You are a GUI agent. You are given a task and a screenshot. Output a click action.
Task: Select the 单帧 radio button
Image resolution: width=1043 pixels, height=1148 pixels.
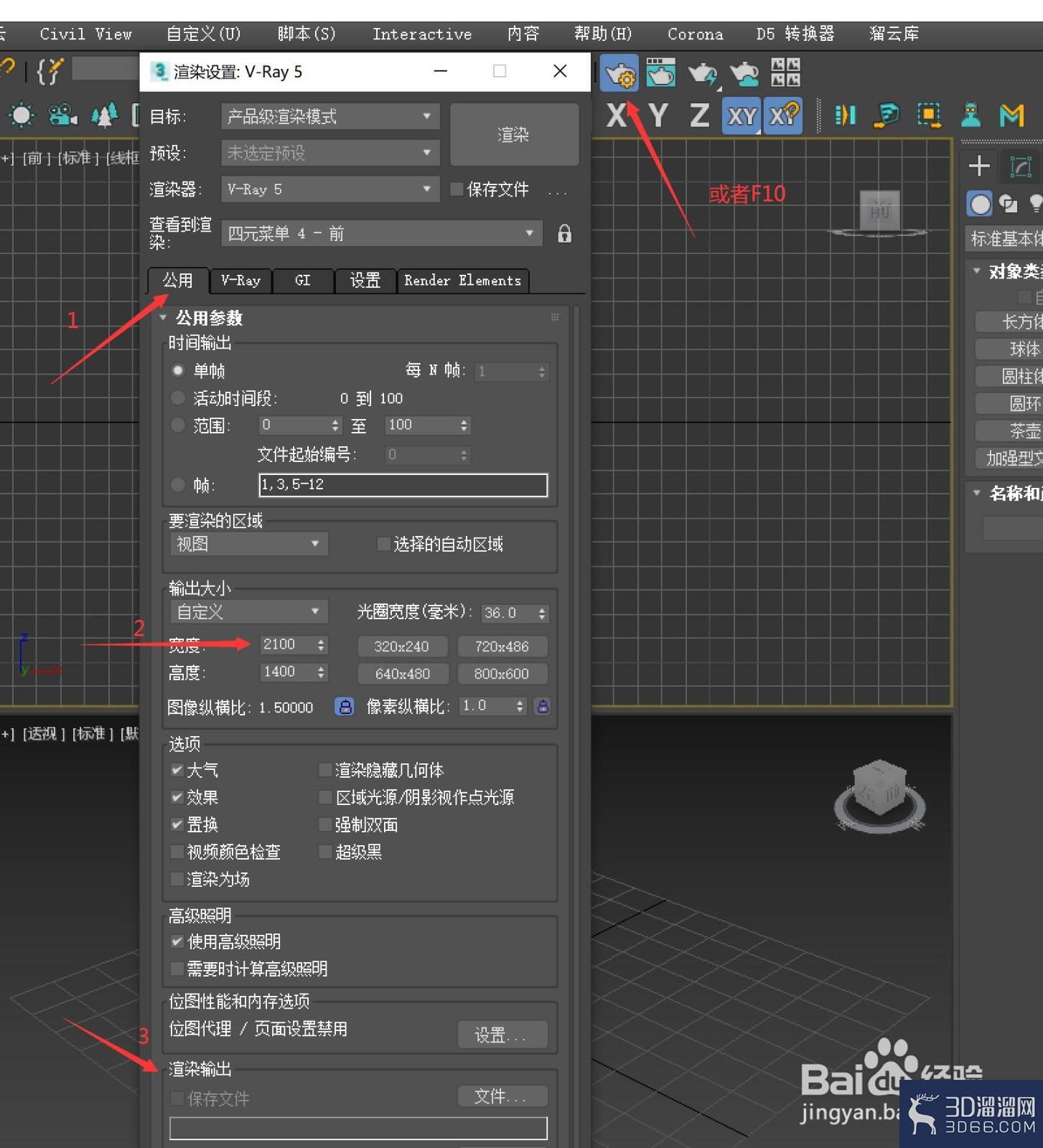point(177,371)
